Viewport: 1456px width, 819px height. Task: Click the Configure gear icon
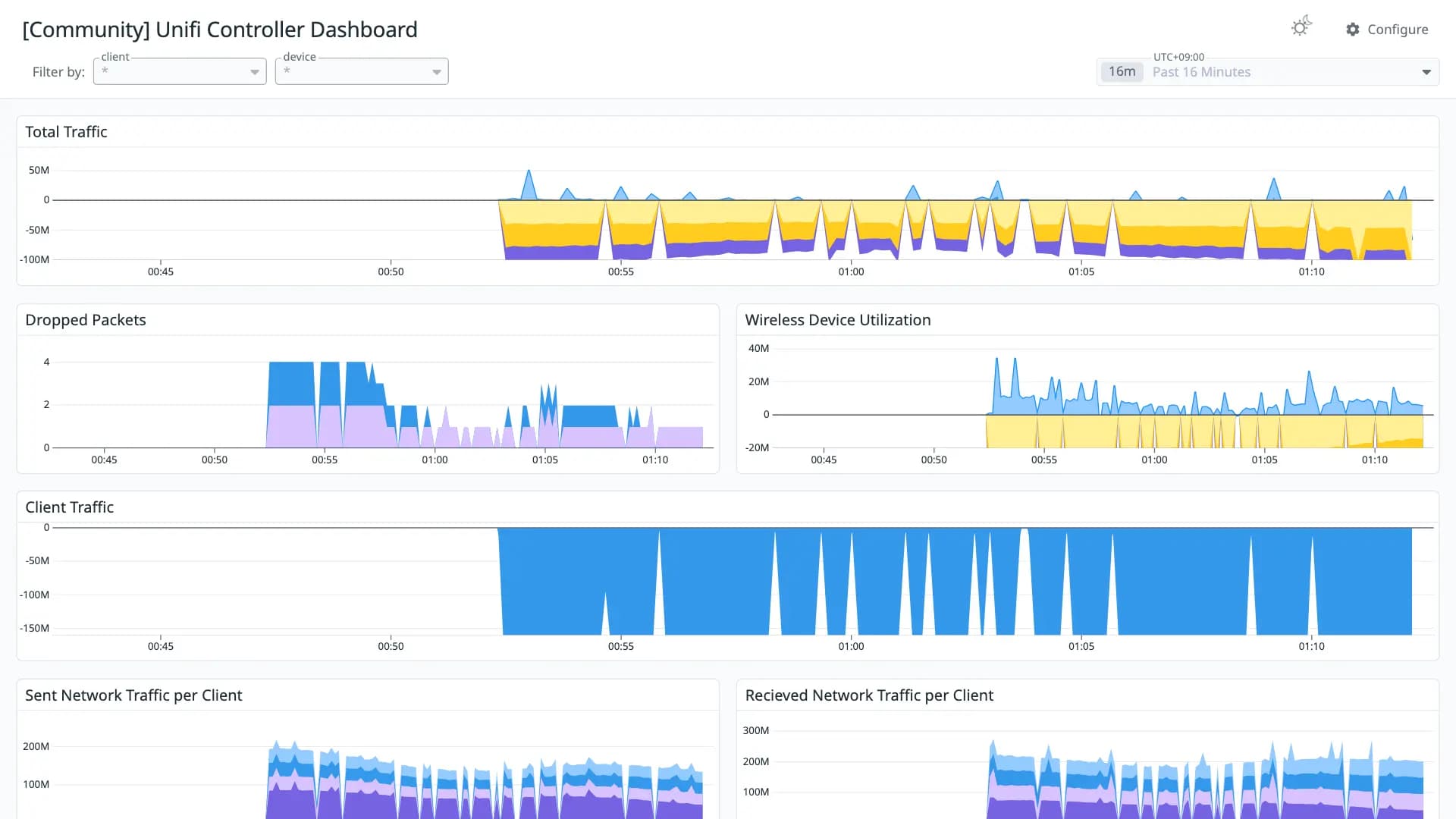coord(1353,30)
